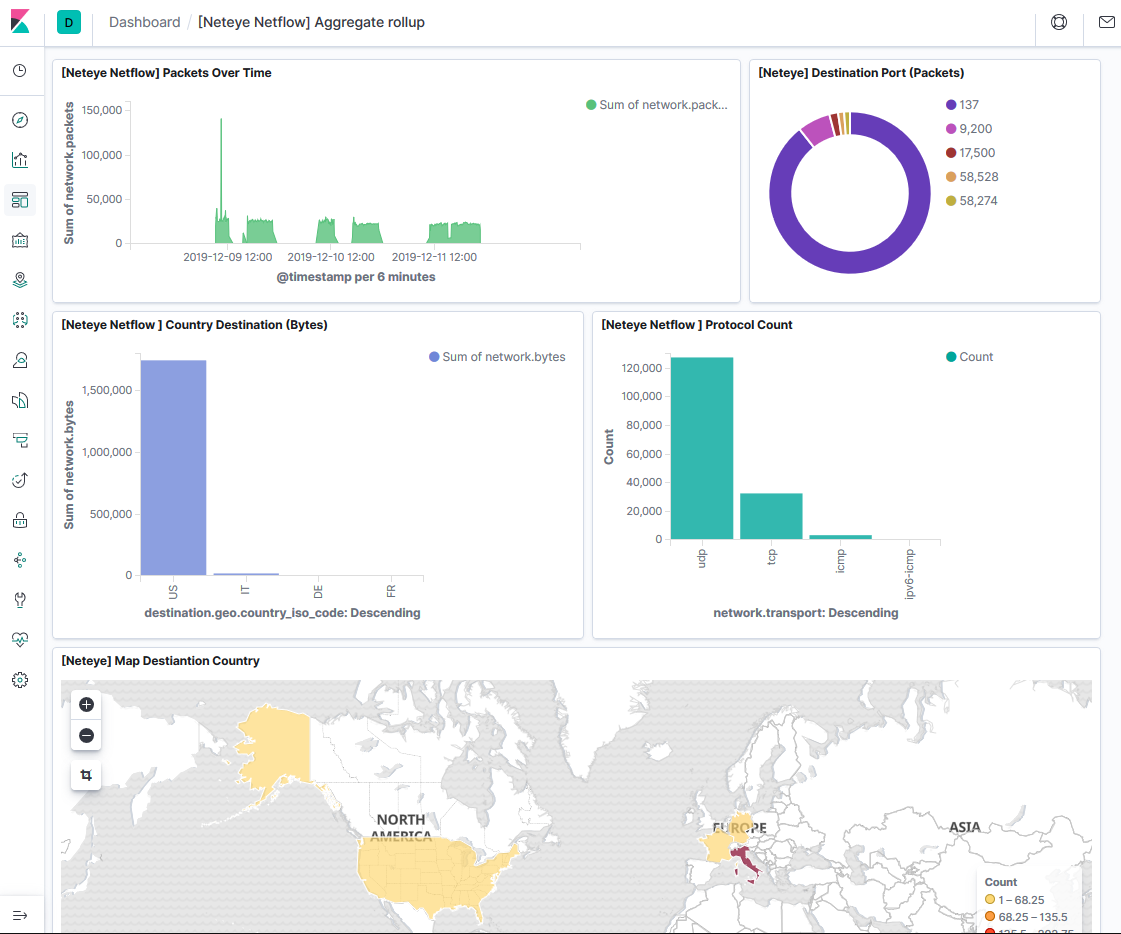
Task: Select the map bounds filter tool
Action: (x=86, y=774)
